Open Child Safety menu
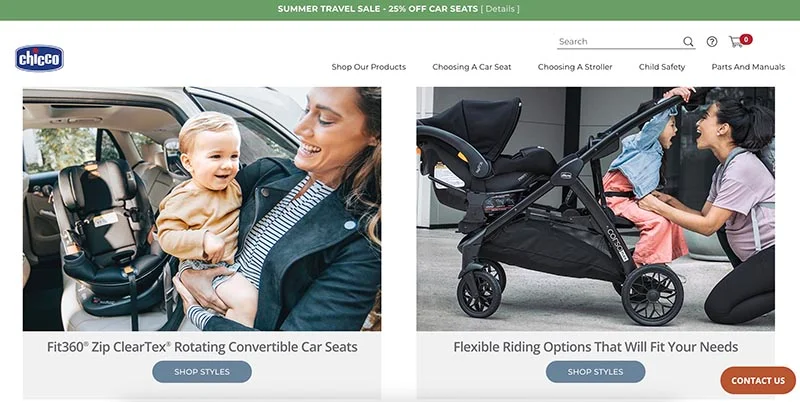Screen dimensions: 800x402 point(662,67)
